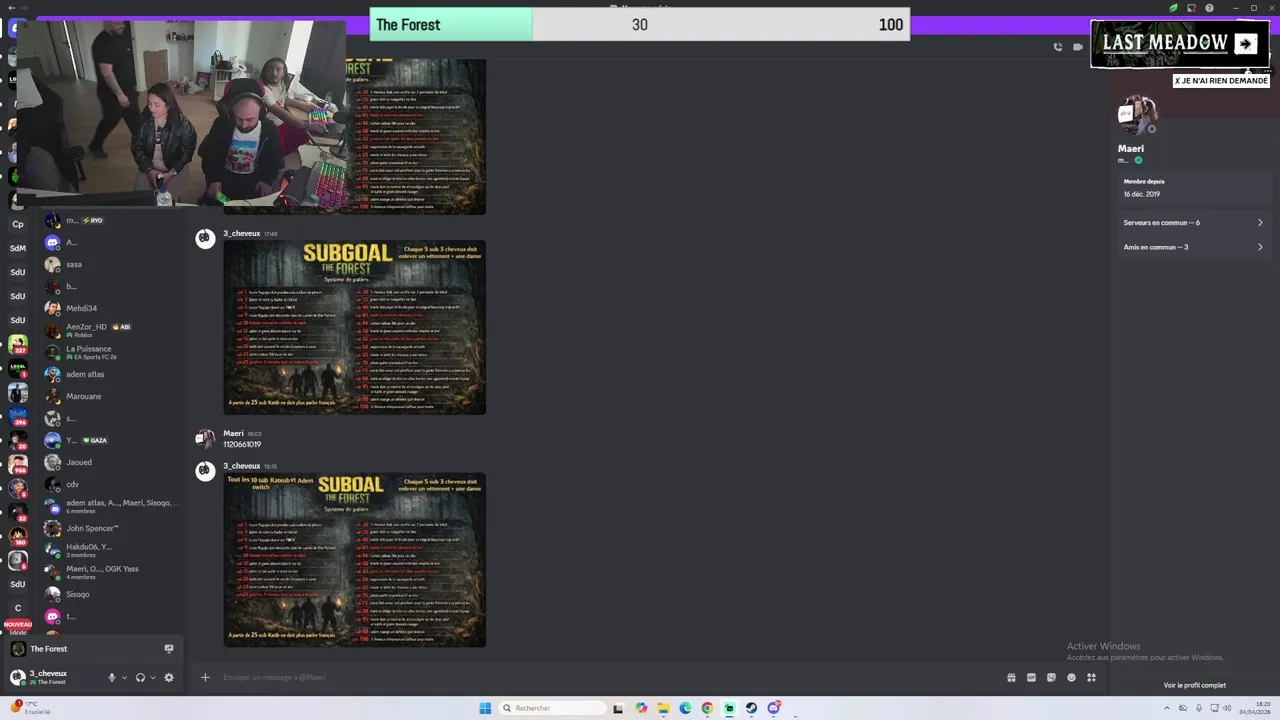1280x720 pixels.
Task: Open the gift icon in message bar
Action: [x=1011, y=677]
